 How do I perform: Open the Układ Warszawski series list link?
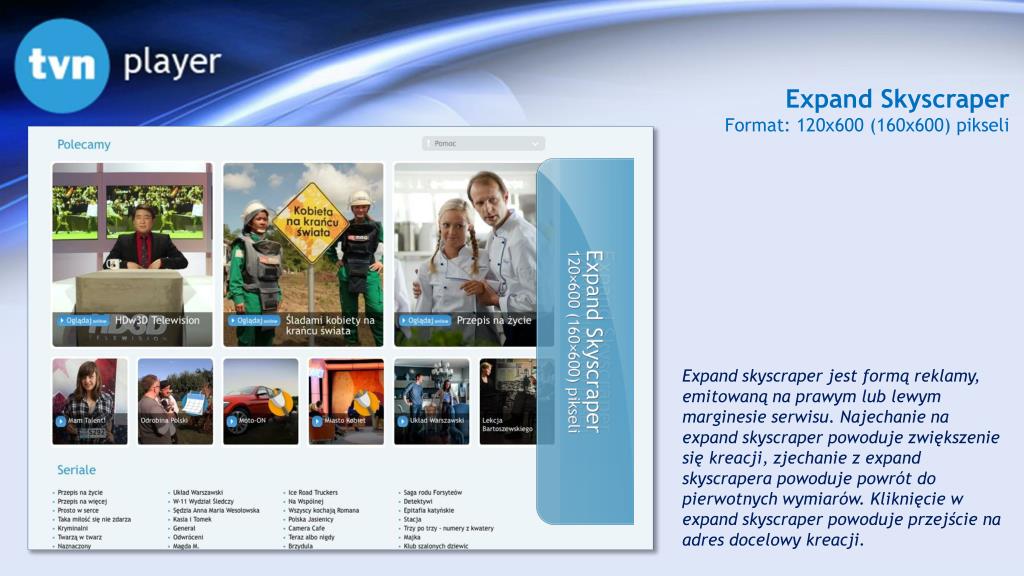[198, 492]
